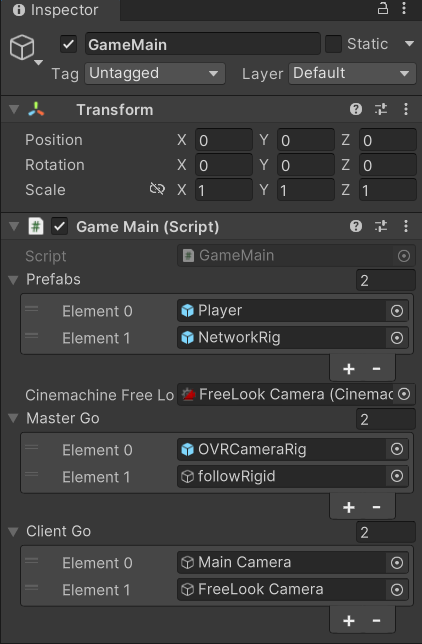Screen dimensions: 422x644
Task: Open object picker for followRigid element
Action: [x=397, y=476]
